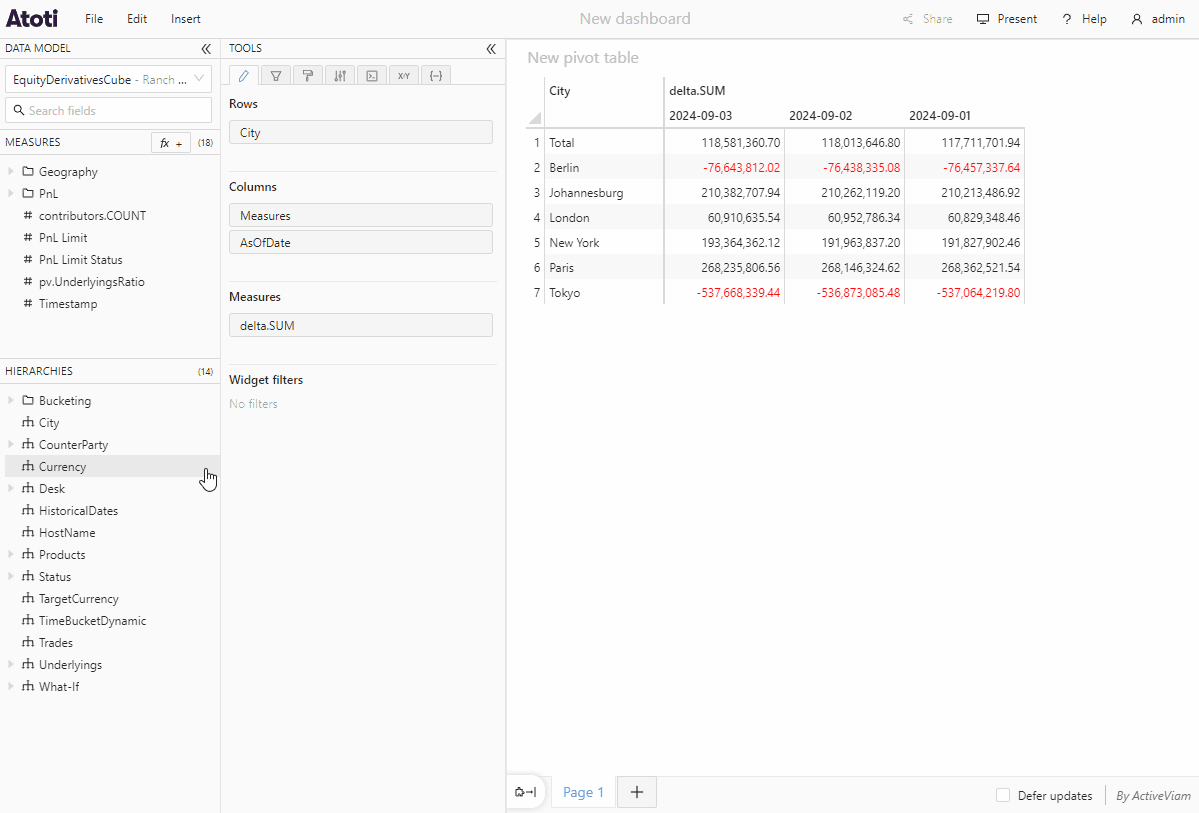Select the Timestamp measure
The width and height of the screenshot is (1199, 813).
click(68, 304)
